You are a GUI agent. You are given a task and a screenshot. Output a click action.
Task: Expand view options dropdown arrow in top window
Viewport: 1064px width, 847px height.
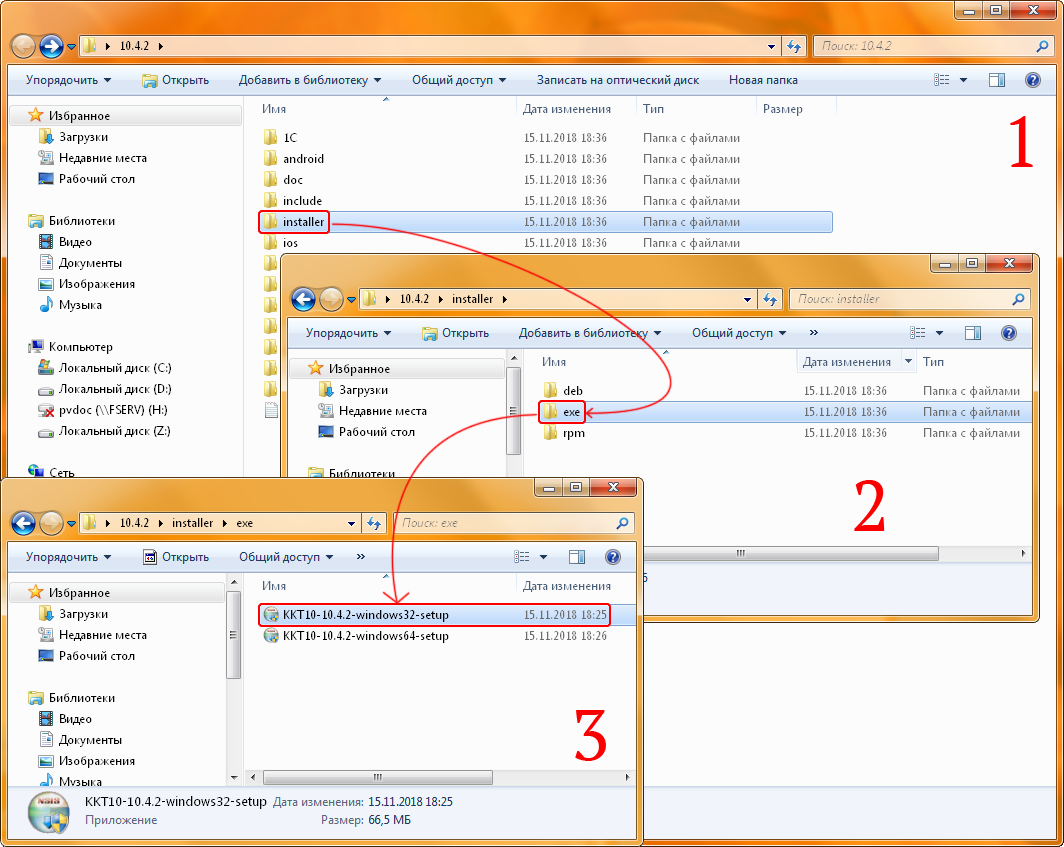[x=963, y=80]
